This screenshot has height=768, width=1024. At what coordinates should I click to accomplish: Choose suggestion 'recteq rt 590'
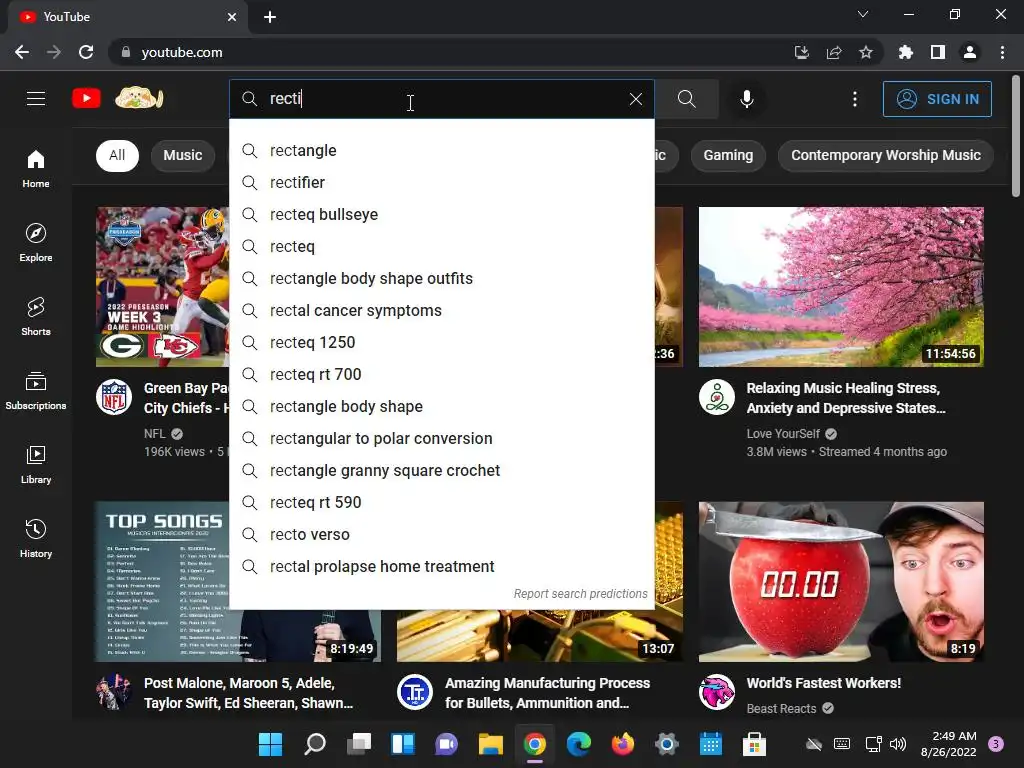(x=442, y=502)
